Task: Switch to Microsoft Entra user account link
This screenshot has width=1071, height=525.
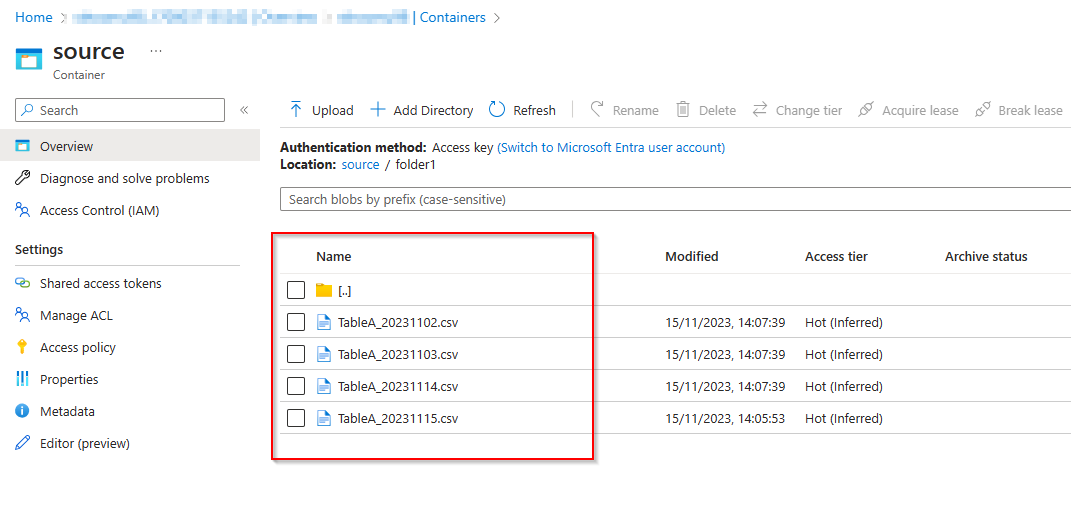Action: [611, 147]
